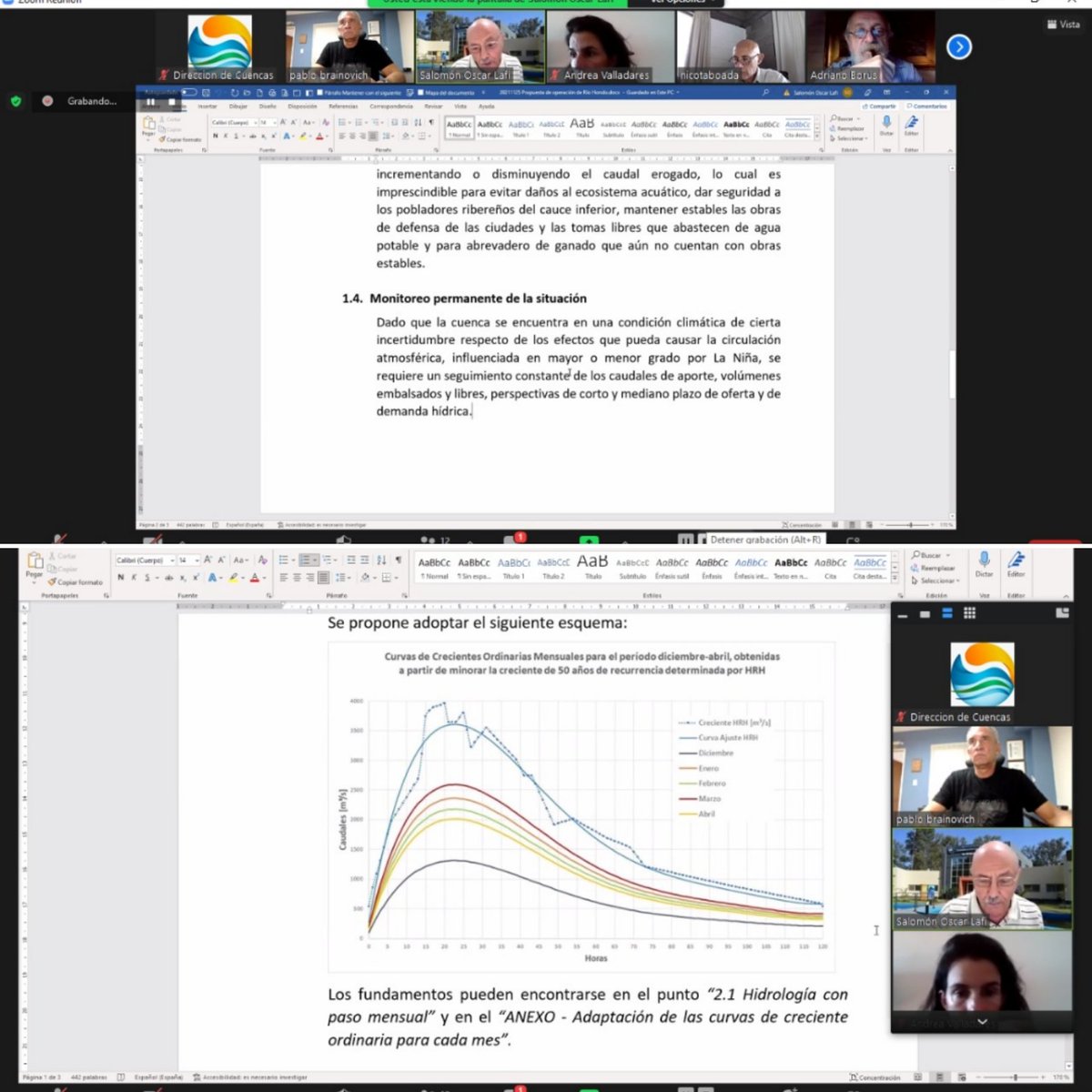Viewport: 1092px width, 1092px height.
Task: Open the font size 14 dropdown in bottom ribbon
Action: click(197, 561)
